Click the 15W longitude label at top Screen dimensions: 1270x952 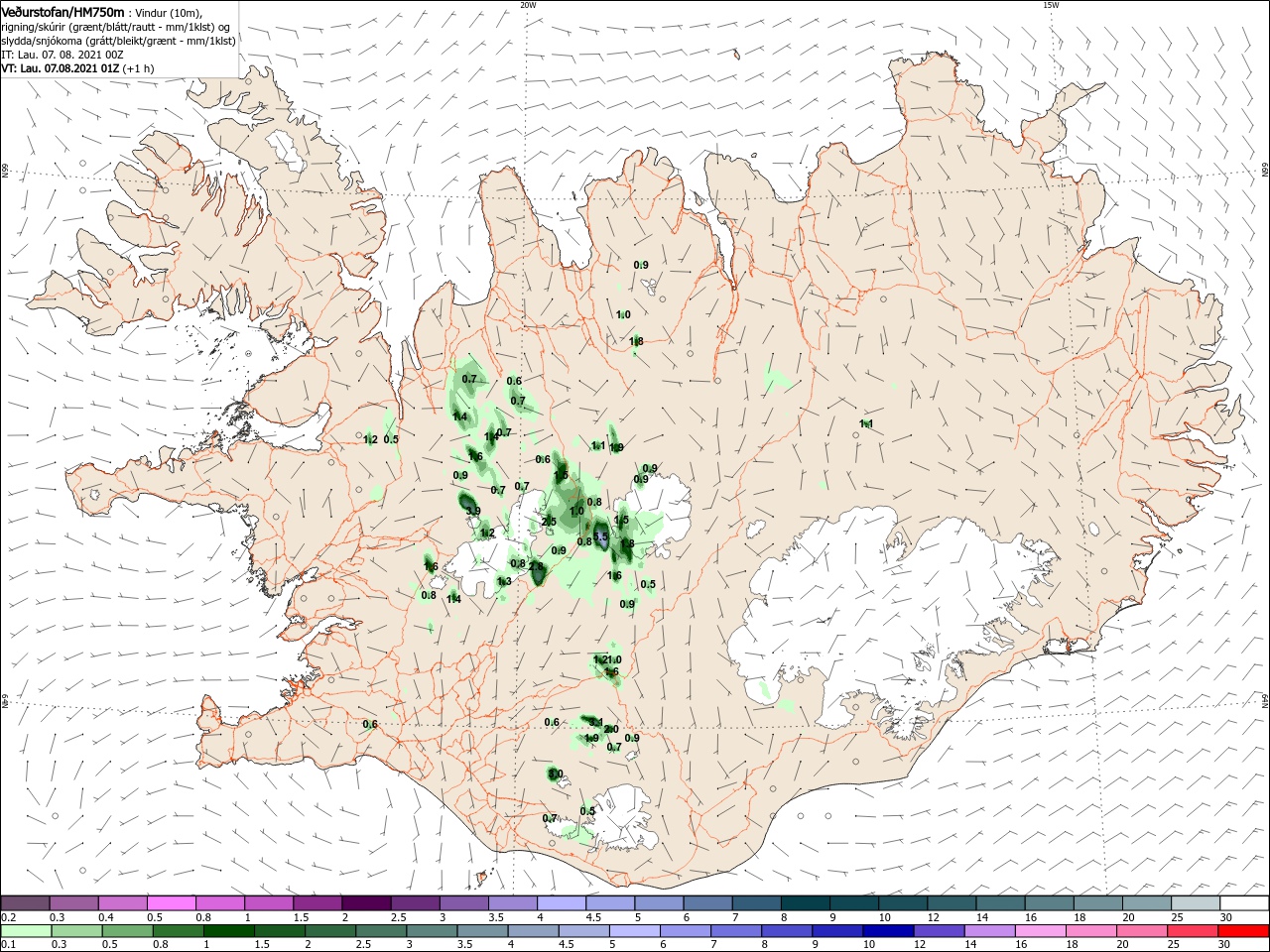(1051, 5)
